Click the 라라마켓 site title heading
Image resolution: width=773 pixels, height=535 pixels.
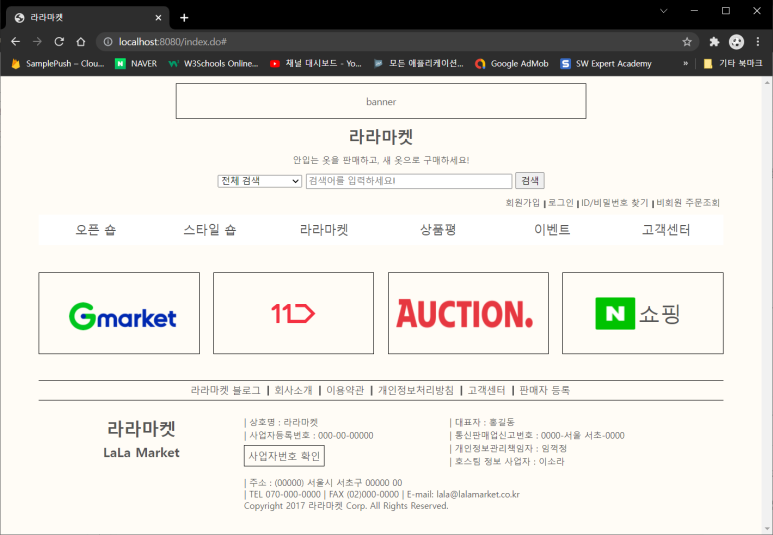[x=381, y=137]
